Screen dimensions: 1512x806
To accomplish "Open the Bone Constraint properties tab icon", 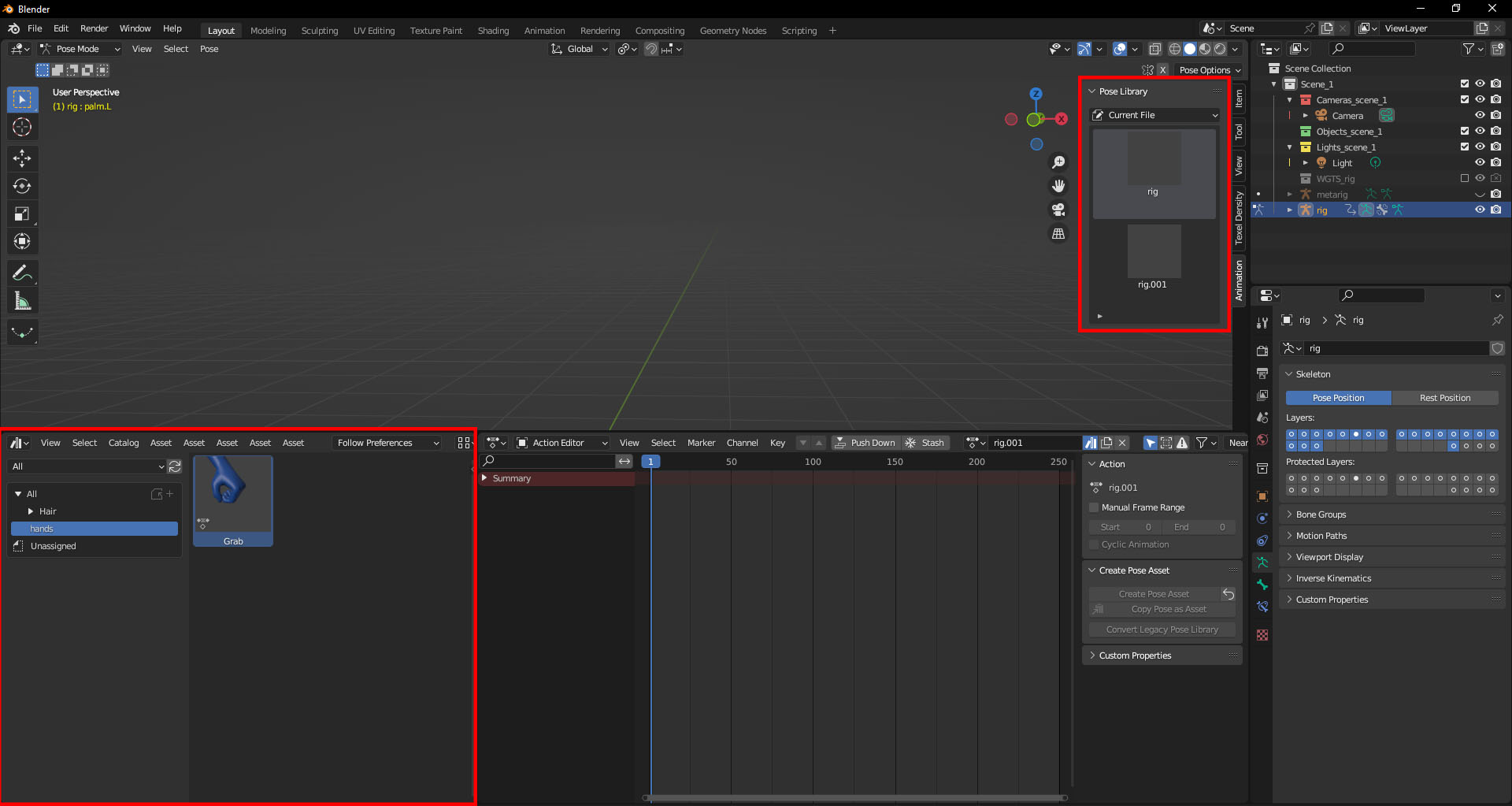I will click(1262, 607).
